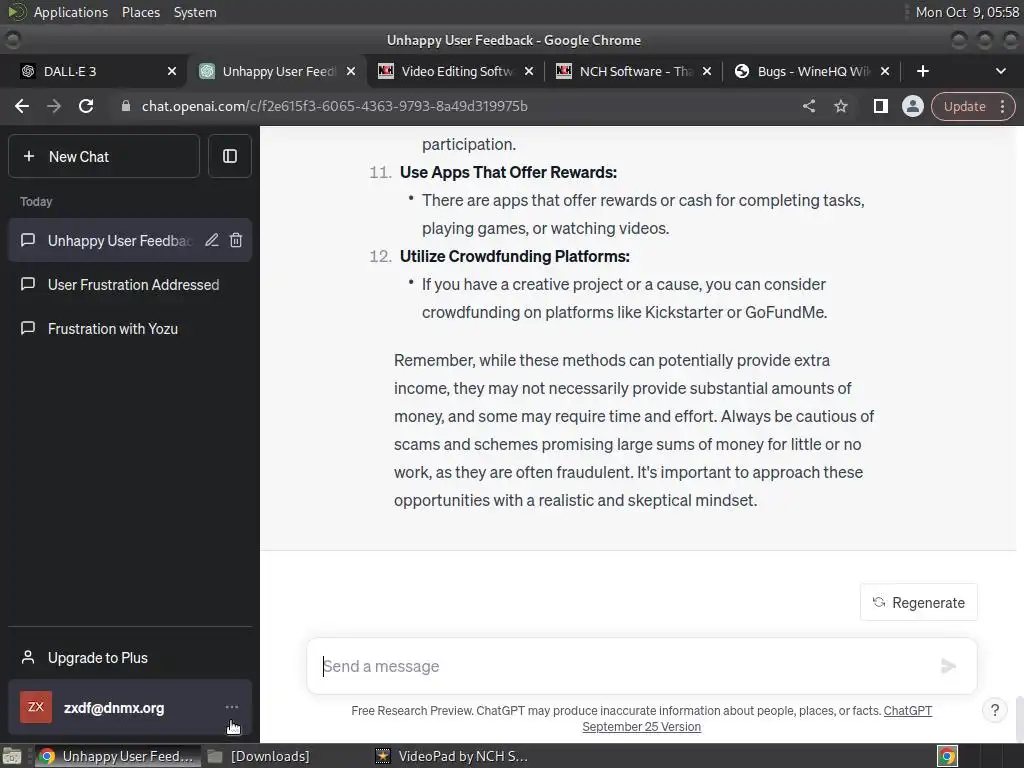Screen dimensions: 1024x768
Task: Close the Bugs - WineHQ Wiki tab
Action: (x=885, y=71)
